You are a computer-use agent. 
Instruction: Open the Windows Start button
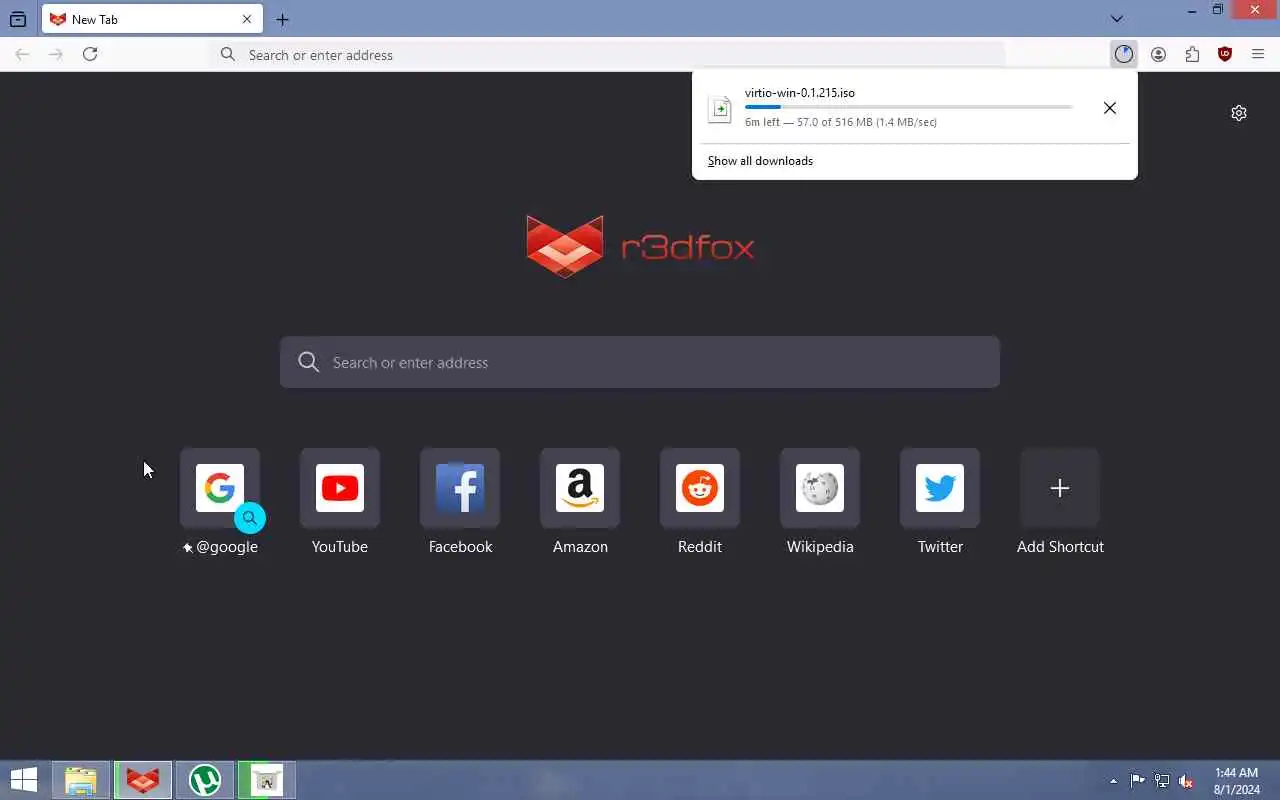(x=24, y=780)
